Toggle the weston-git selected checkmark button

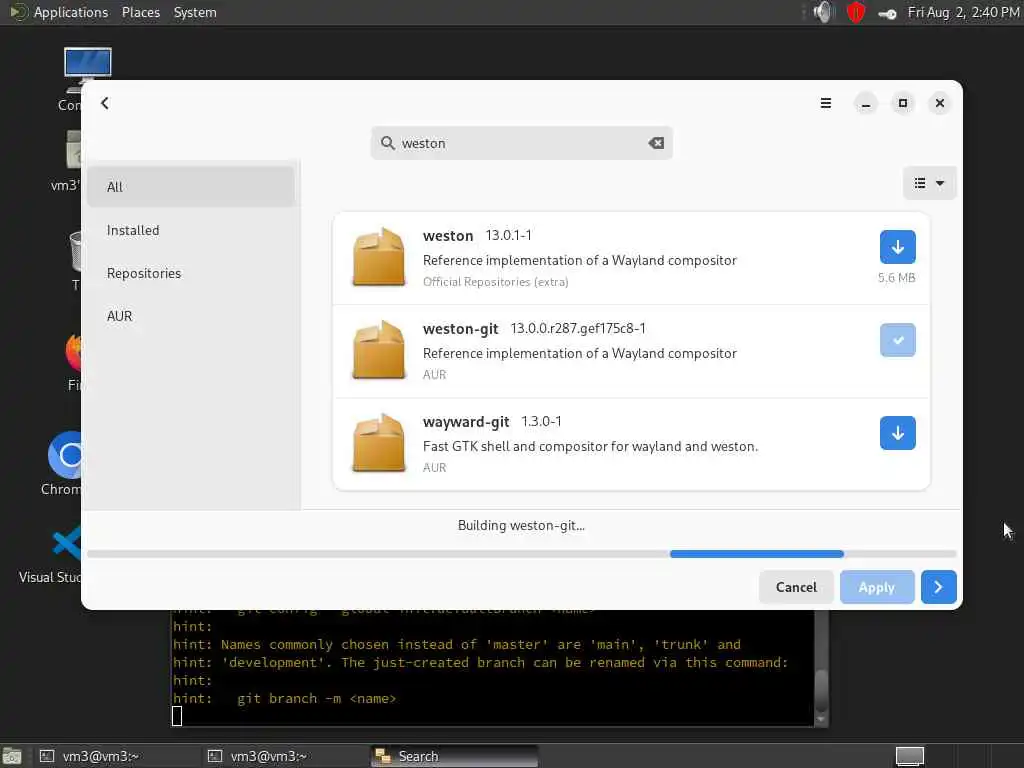[x=897, y=340]
